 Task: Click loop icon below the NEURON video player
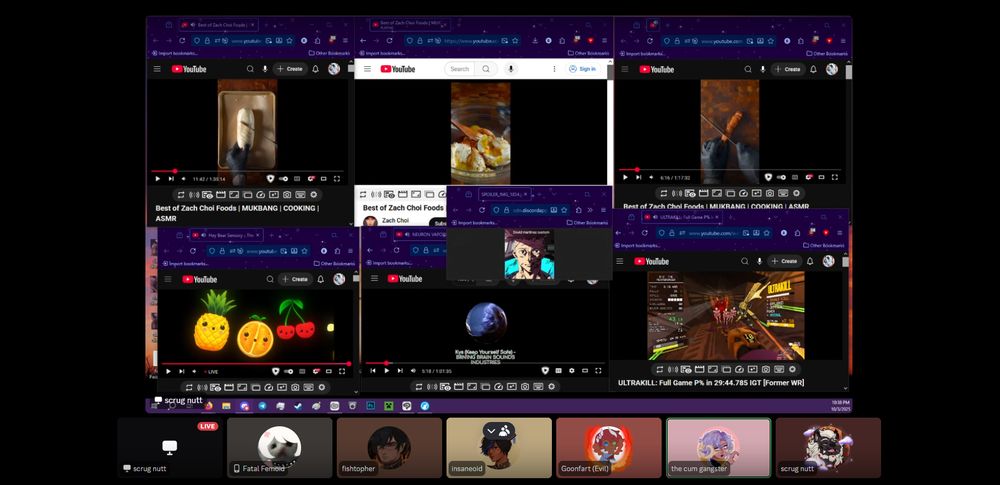click(x=418, y=387)
